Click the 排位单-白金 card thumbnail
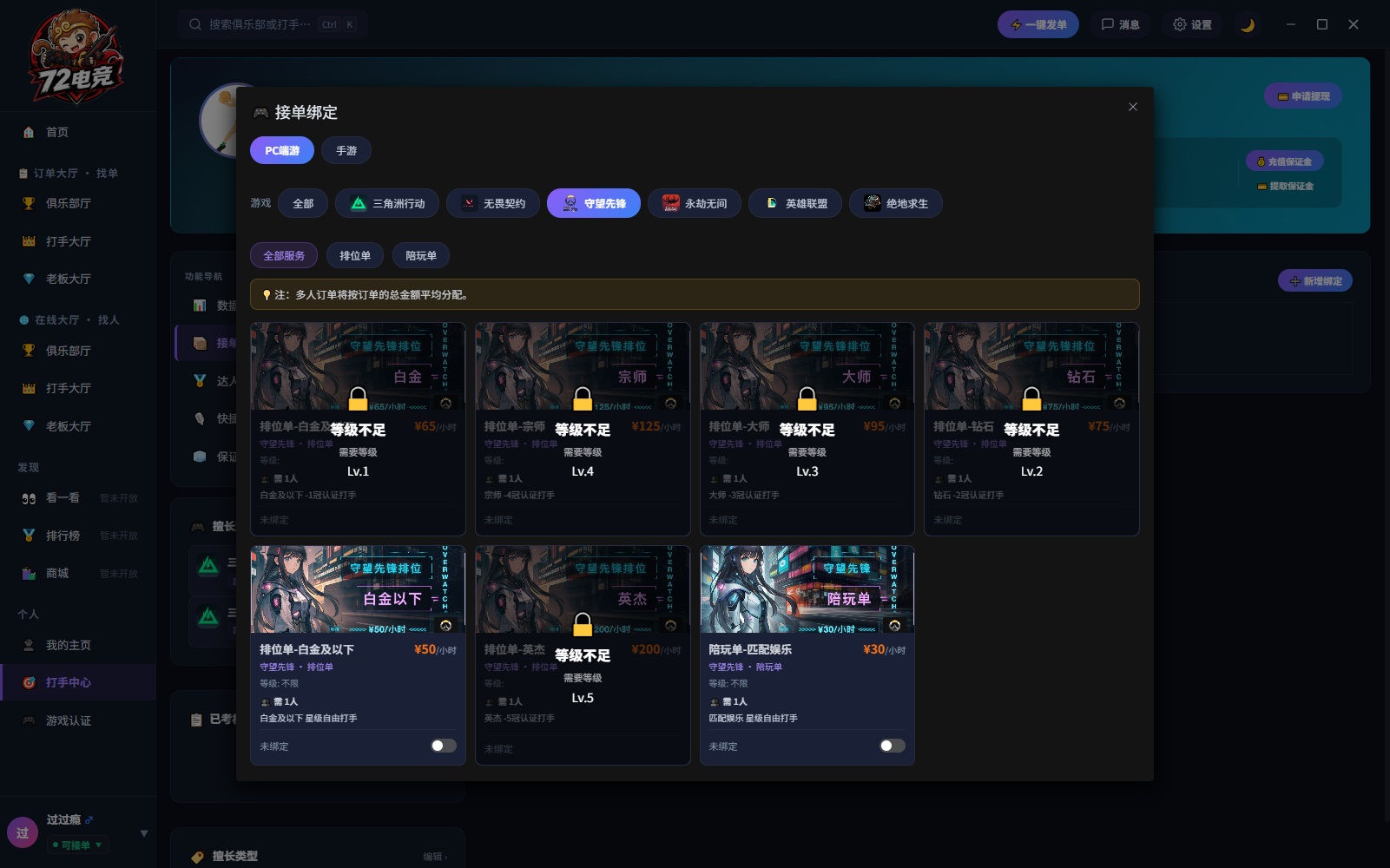The image size is (1390, 868). (x=358, y=366)
